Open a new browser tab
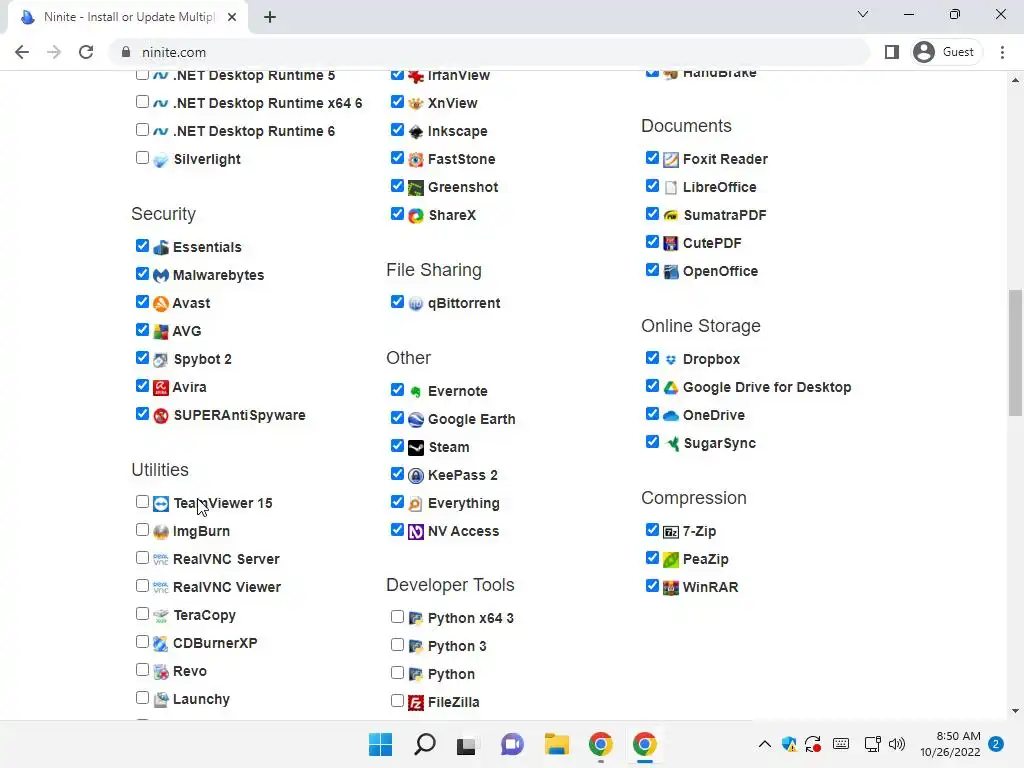Viewport: 1024px width, 768px height. point(270,17)
